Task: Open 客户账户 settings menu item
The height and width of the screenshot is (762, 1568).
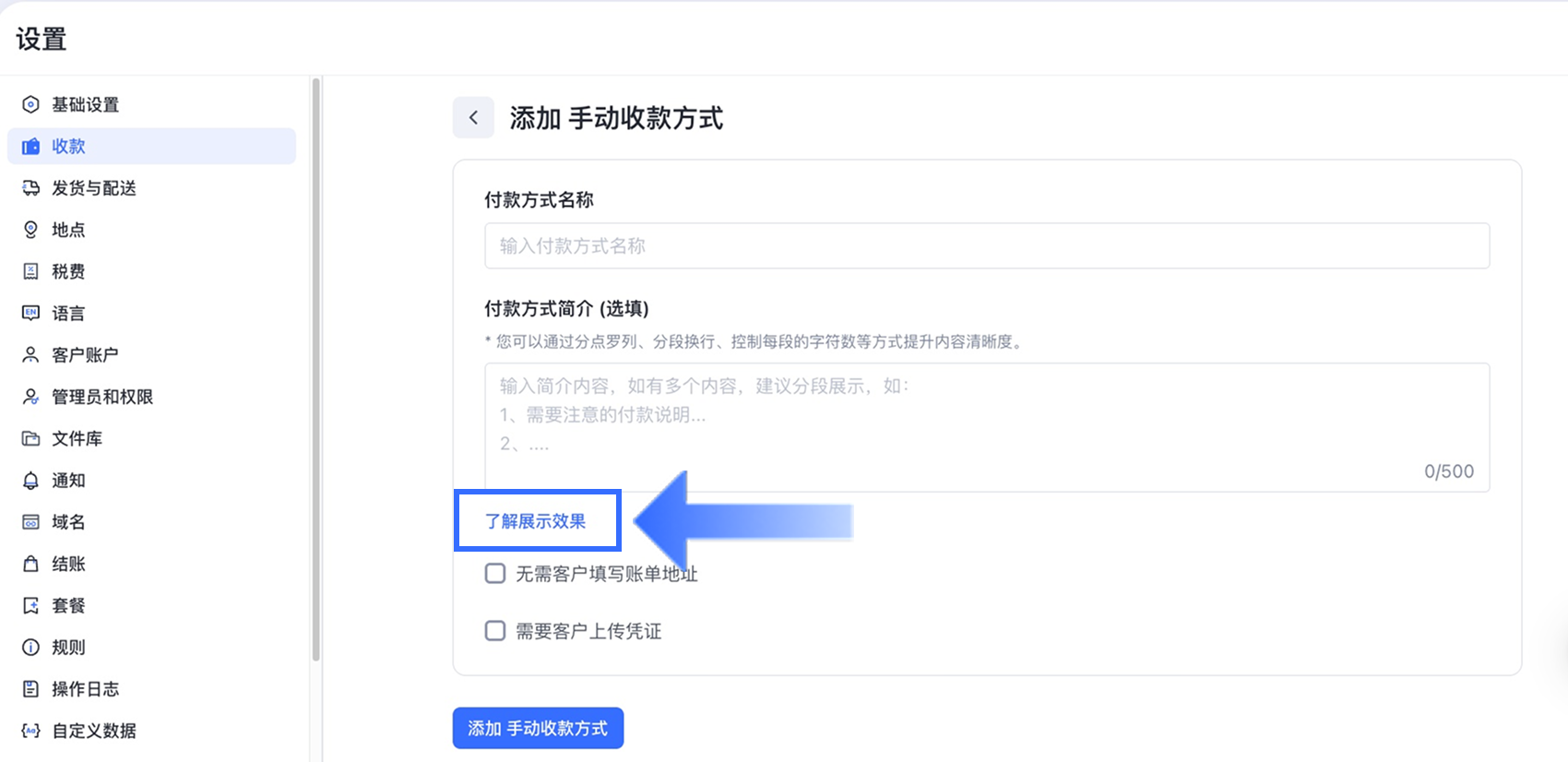Action: 85,355
